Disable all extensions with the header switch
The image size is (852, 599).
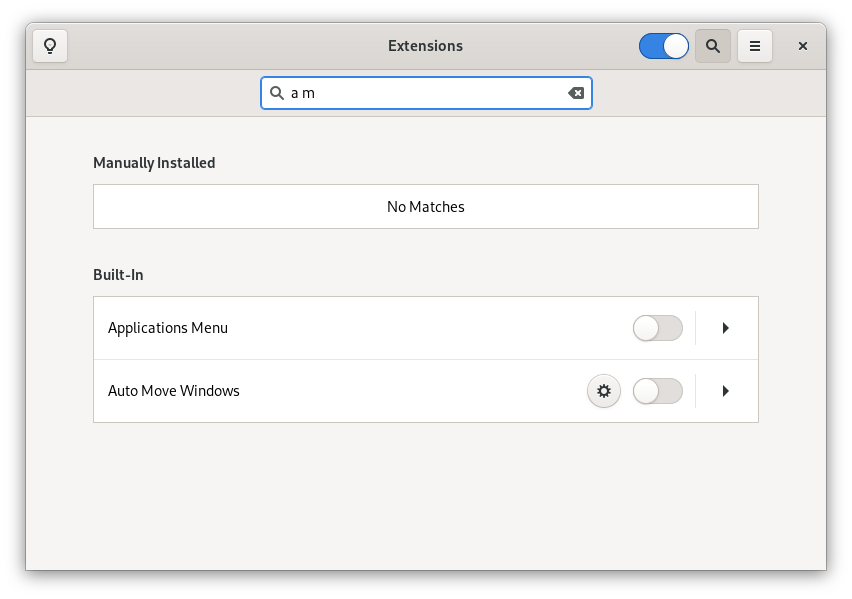[664, 46]
